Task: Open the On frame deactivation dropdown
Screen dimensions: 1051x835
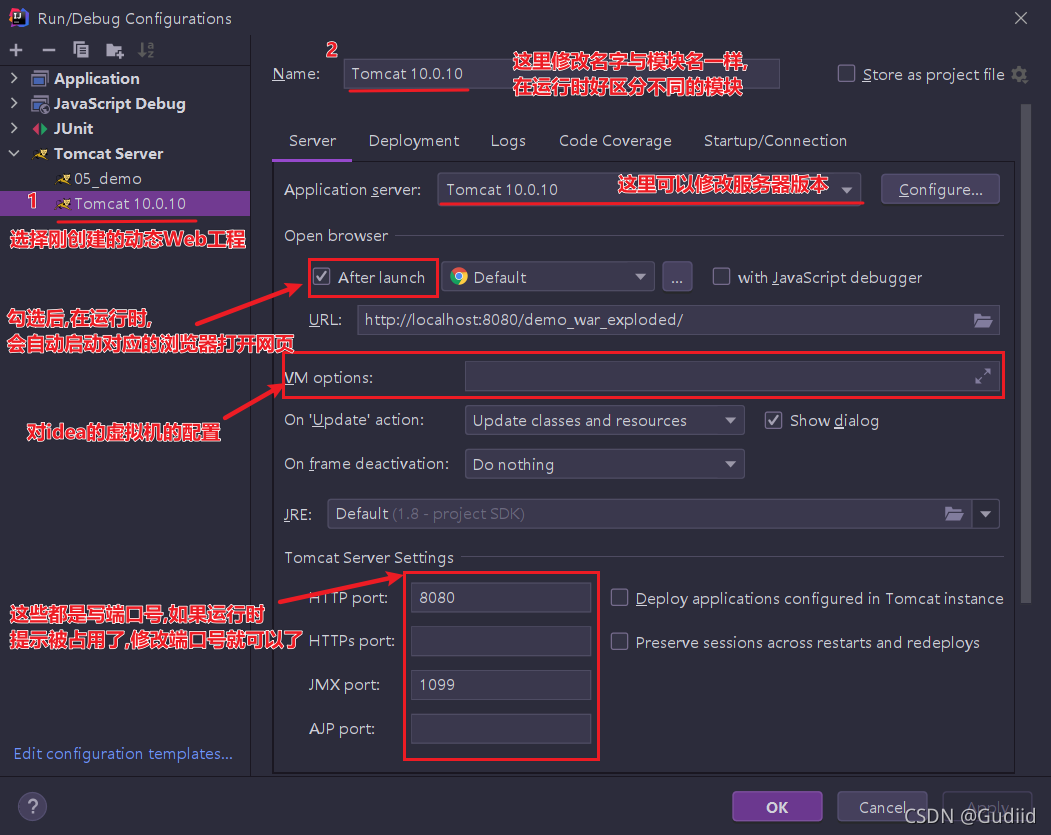Action: click(x=730, y=464)
